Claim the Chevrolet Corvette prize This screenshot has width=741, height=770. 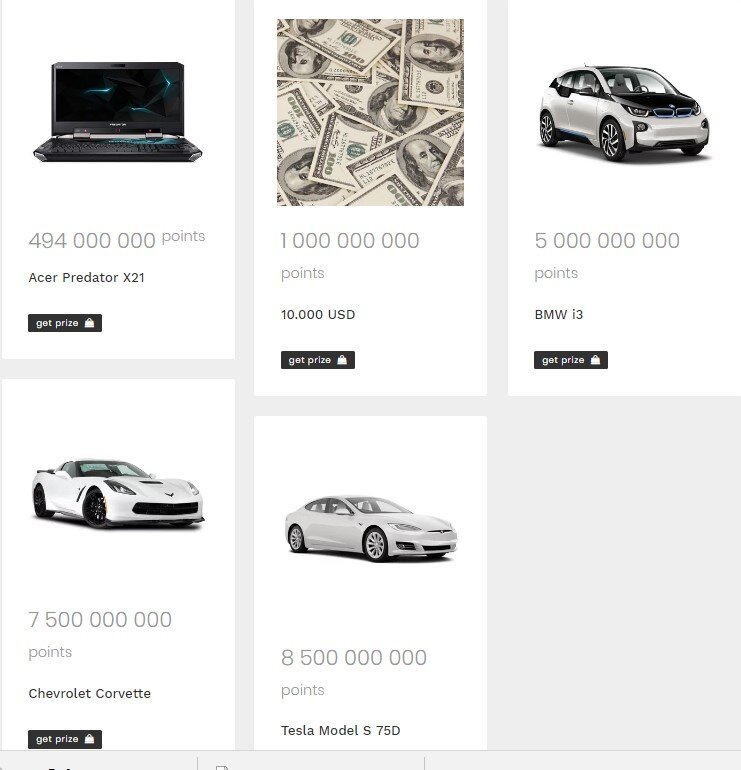click(x=65, y=739)
